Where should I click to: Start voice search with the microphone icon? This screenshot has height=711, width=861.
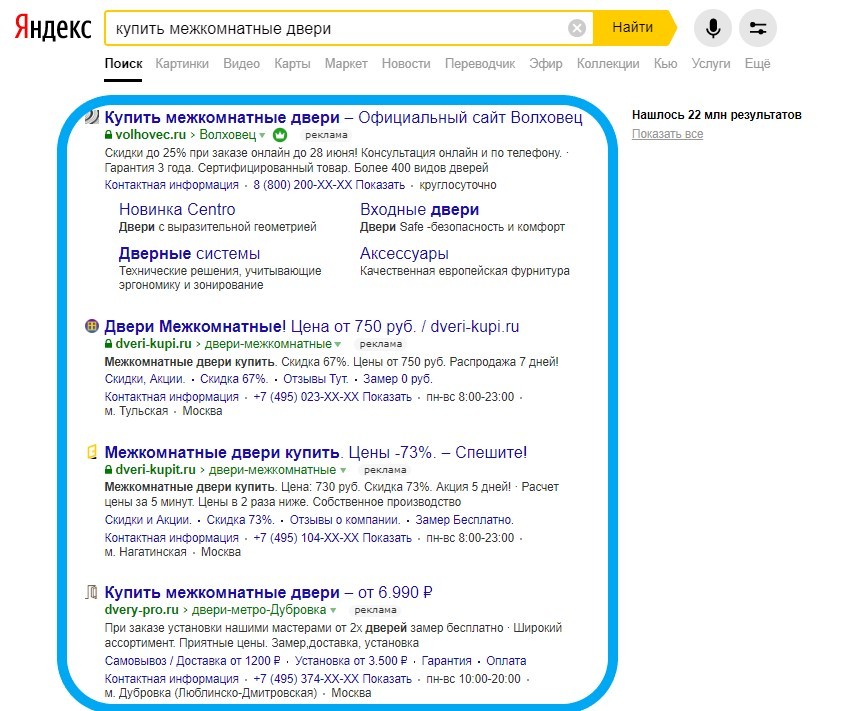coord(713,28)
